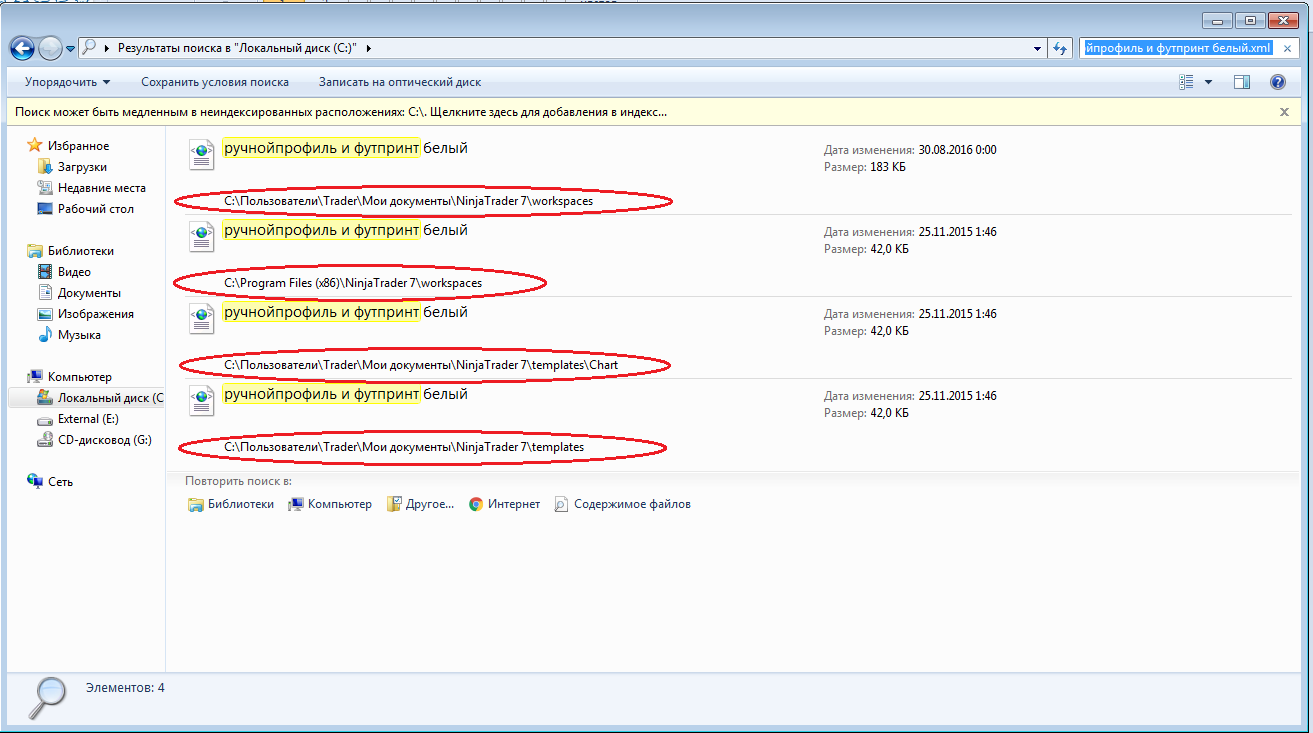Viewport: 1313px width, 733px height.
Task: Select Избранное in the navigation pane
Action: click(x=78, y=146)
